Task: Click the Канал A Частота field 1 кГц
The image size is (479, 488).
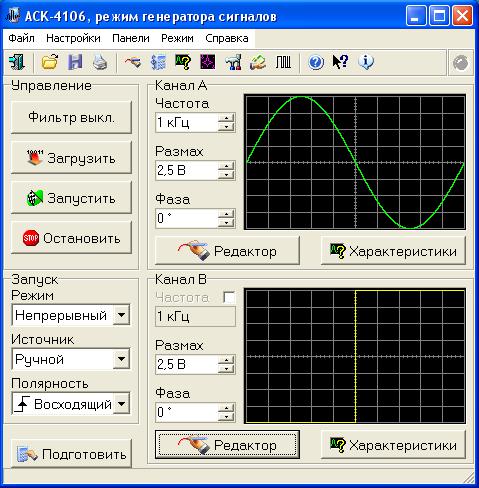Action: click(187, 122)
